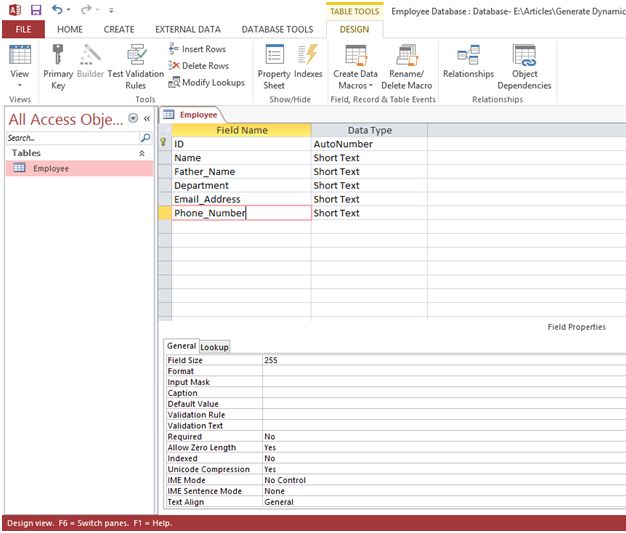This screenshot has width=626, height=533.
Task: Select the Email_Address field cell
Action: (x=242, y=199)
